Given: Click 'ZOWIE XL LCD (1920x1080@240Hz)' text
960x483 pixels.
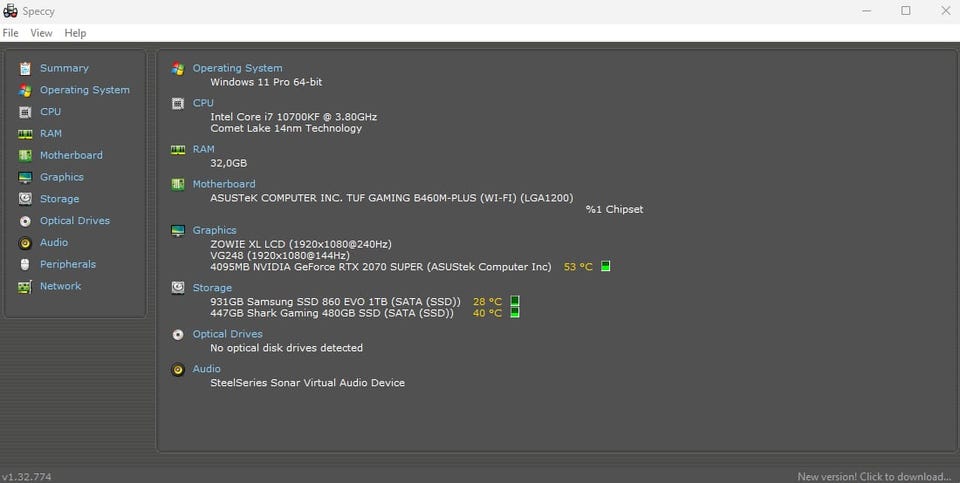Looking at the screenshot, I should 301,244.
